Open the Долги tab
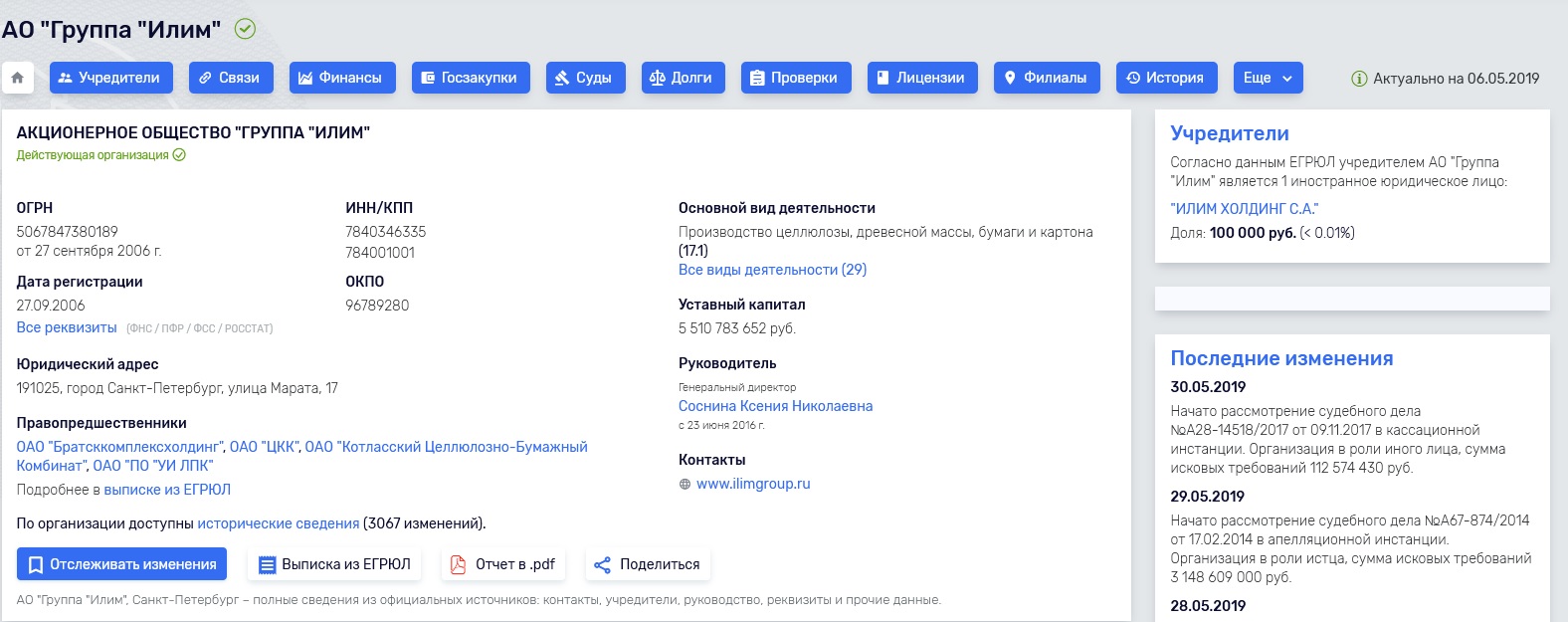Screen dimensions: 1568x622 coord(683,78)
